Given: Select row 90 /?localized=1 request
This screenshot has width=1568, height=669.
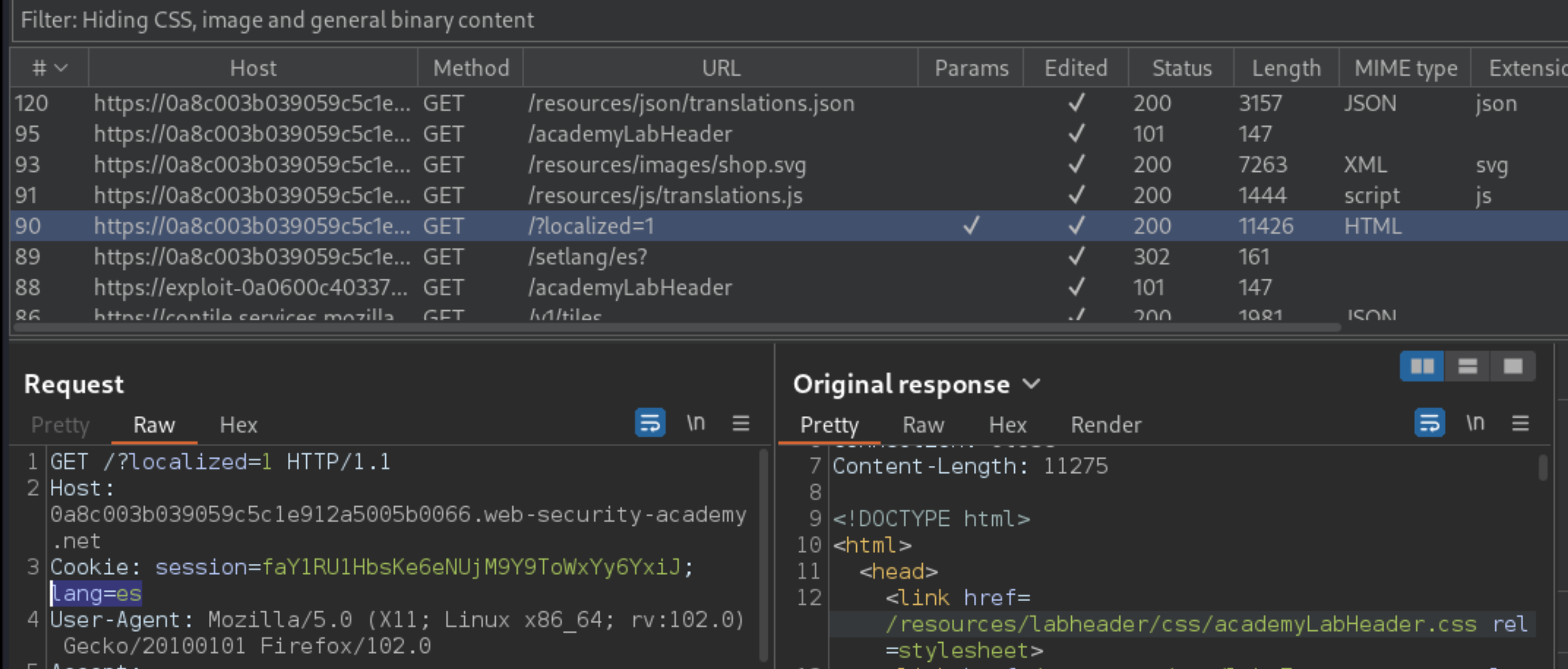Looking at the screenshot, I should click(x=789, y=226).
